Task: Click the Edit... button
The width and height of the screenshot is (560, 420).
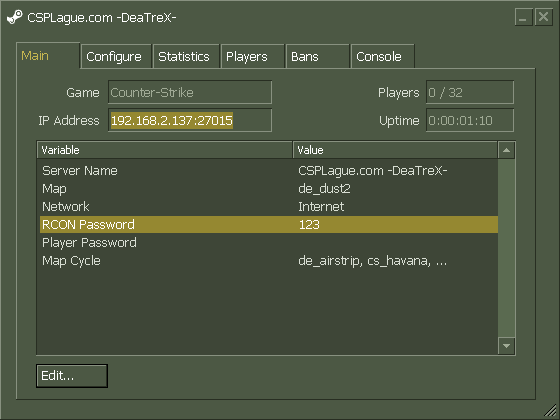Action: (x=72, y=376)
